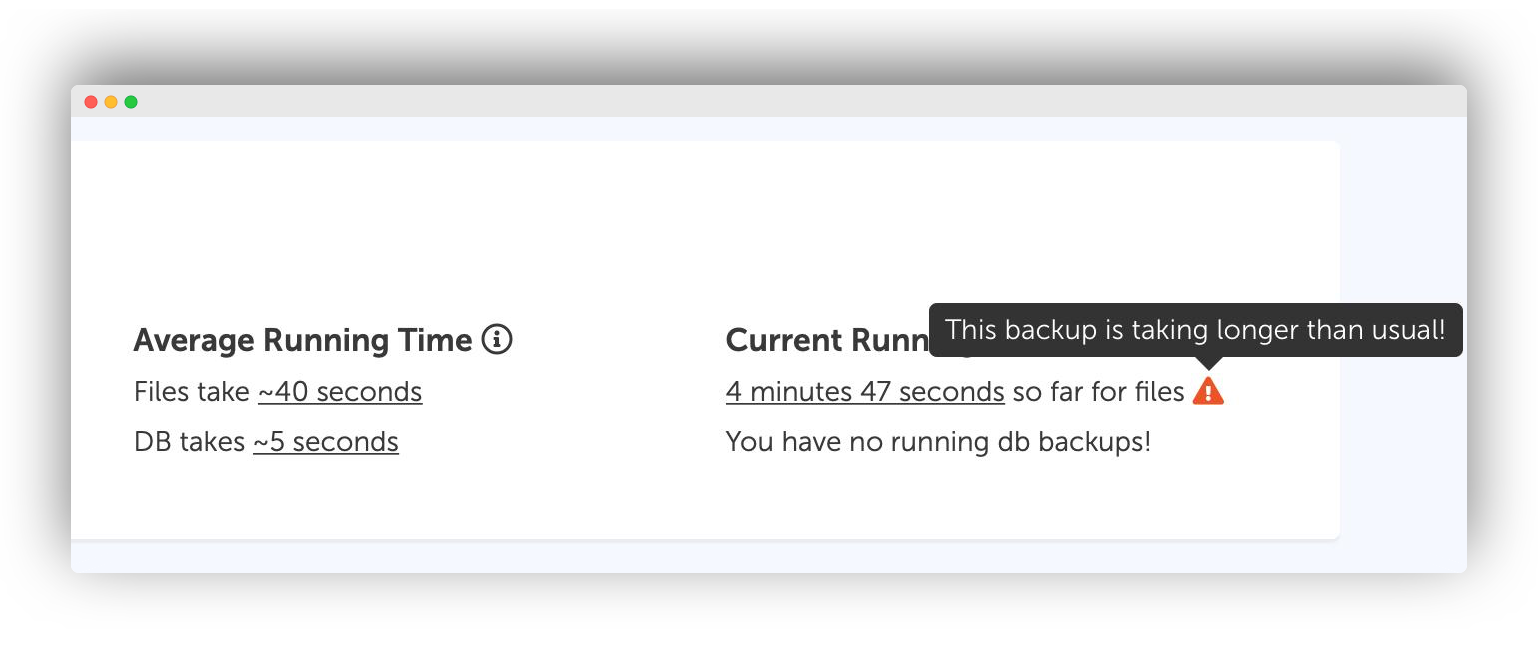Click the green zoom window control
Image resolution: width=1538 pixels, height=658 pixels.
pos(131,102)
